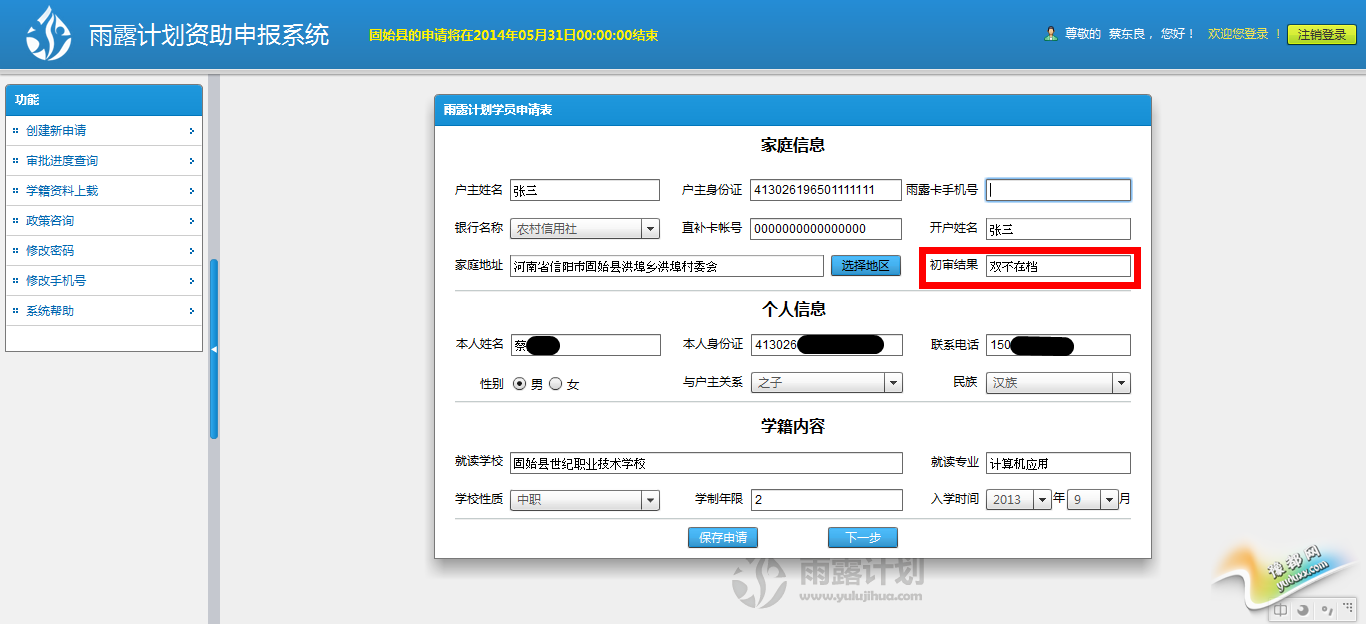Expand the 与户主关系 dropdown
This screenshot has width=1366, height=624.
(x=892, y=383)
